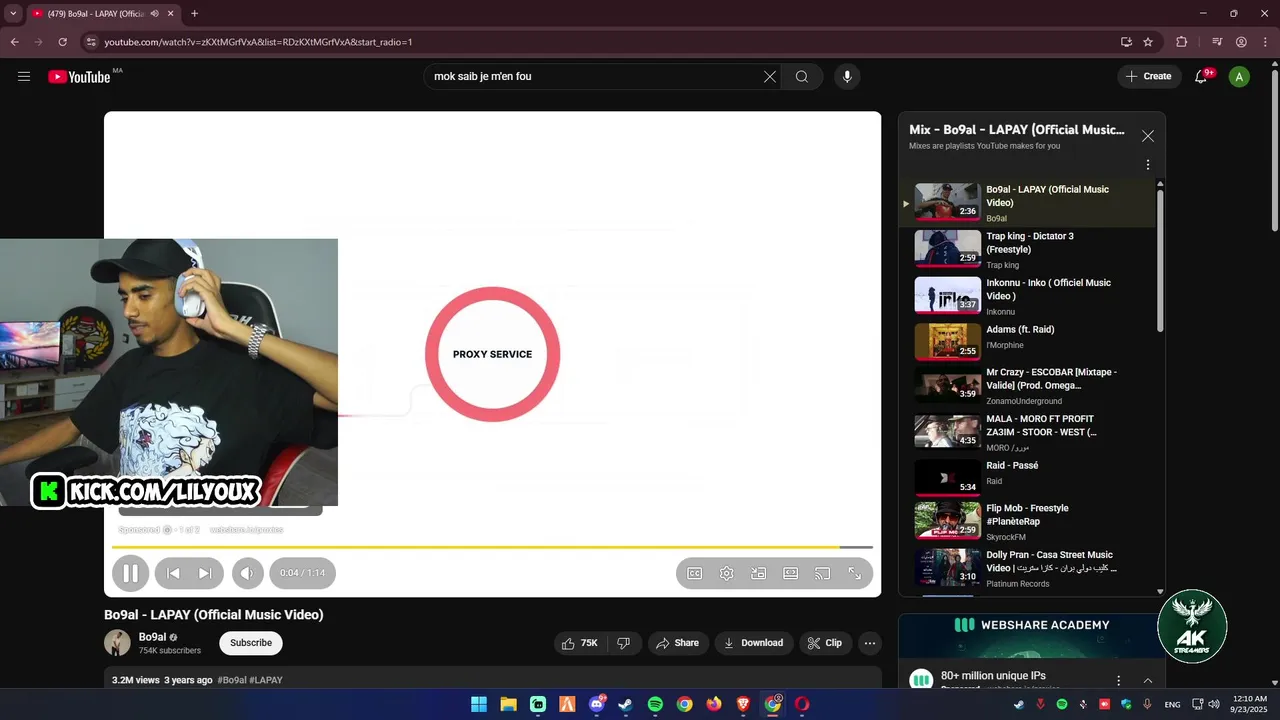This screenshot has width=1280, height=720.
Task: Skip to next video in player
Action: click(205, 573)
